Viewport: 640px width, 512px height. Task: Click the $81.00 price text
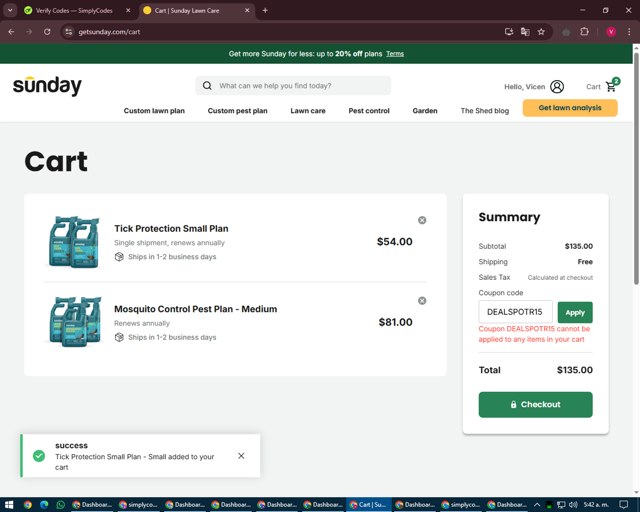(x=395, y=322)
